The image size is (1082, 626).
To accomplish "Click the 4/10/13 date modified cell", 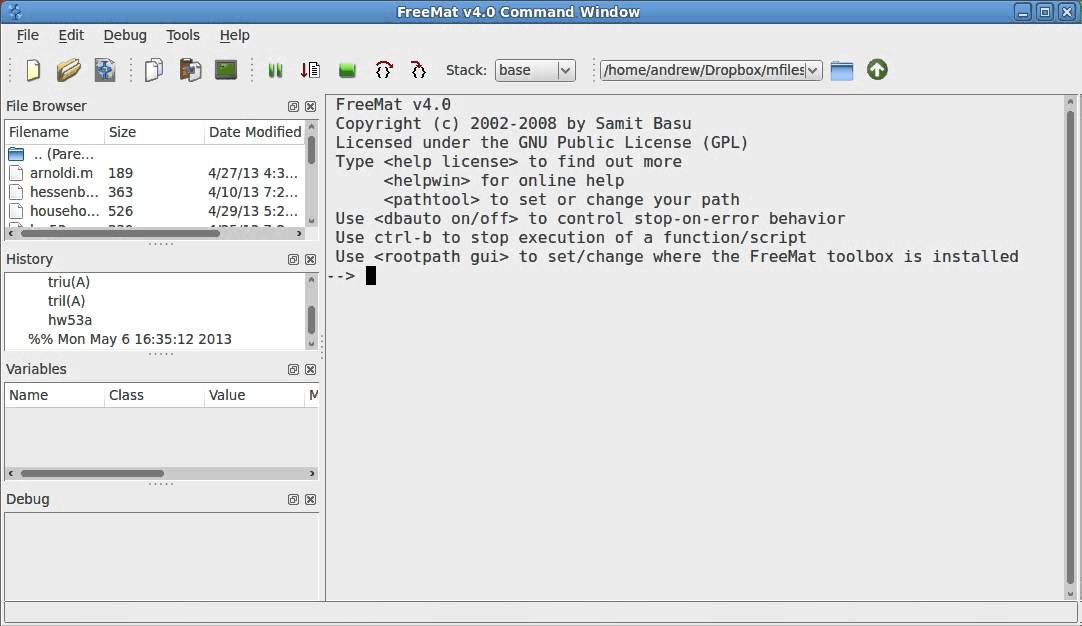I will 253,193.
